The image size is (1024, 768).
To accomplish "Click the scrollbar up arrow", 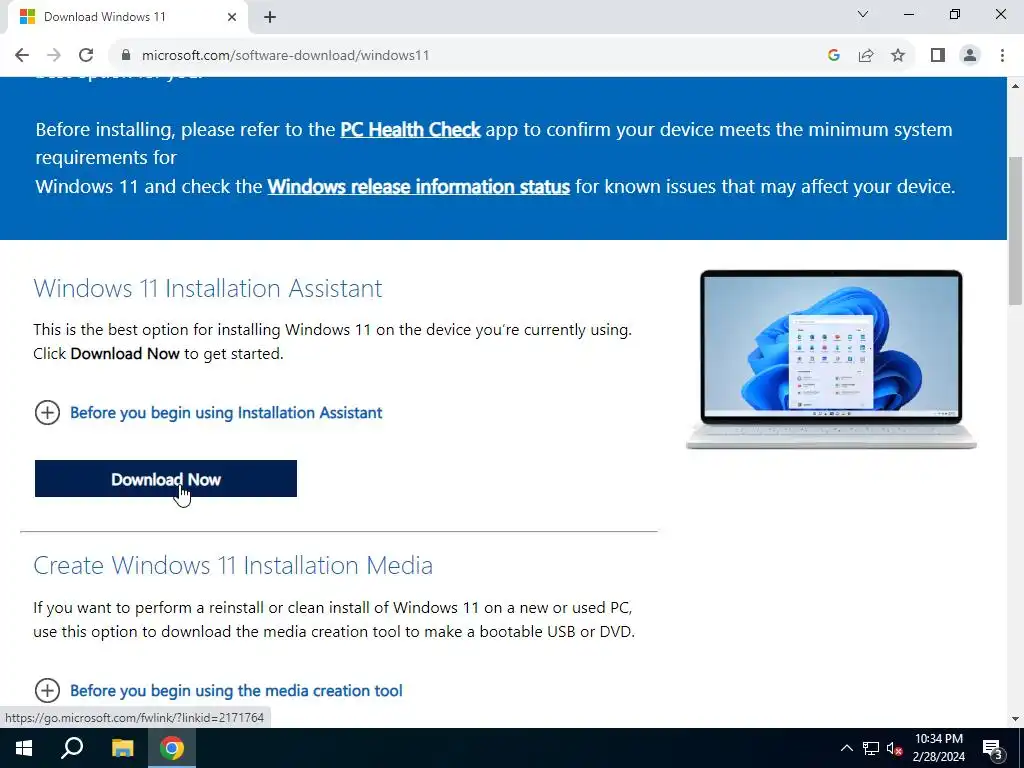I will 1015,86.
